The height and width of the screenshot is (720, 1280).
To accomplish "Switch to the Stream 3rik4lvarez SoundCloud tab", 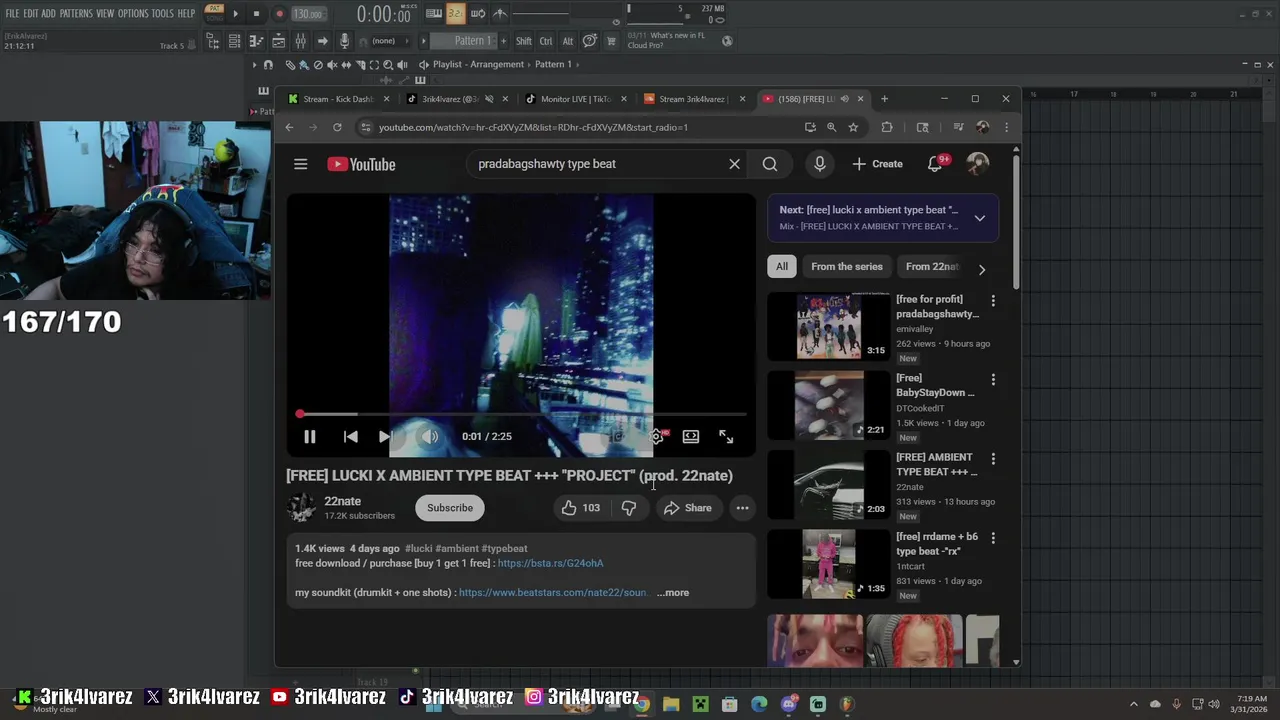I will [692, 99].
